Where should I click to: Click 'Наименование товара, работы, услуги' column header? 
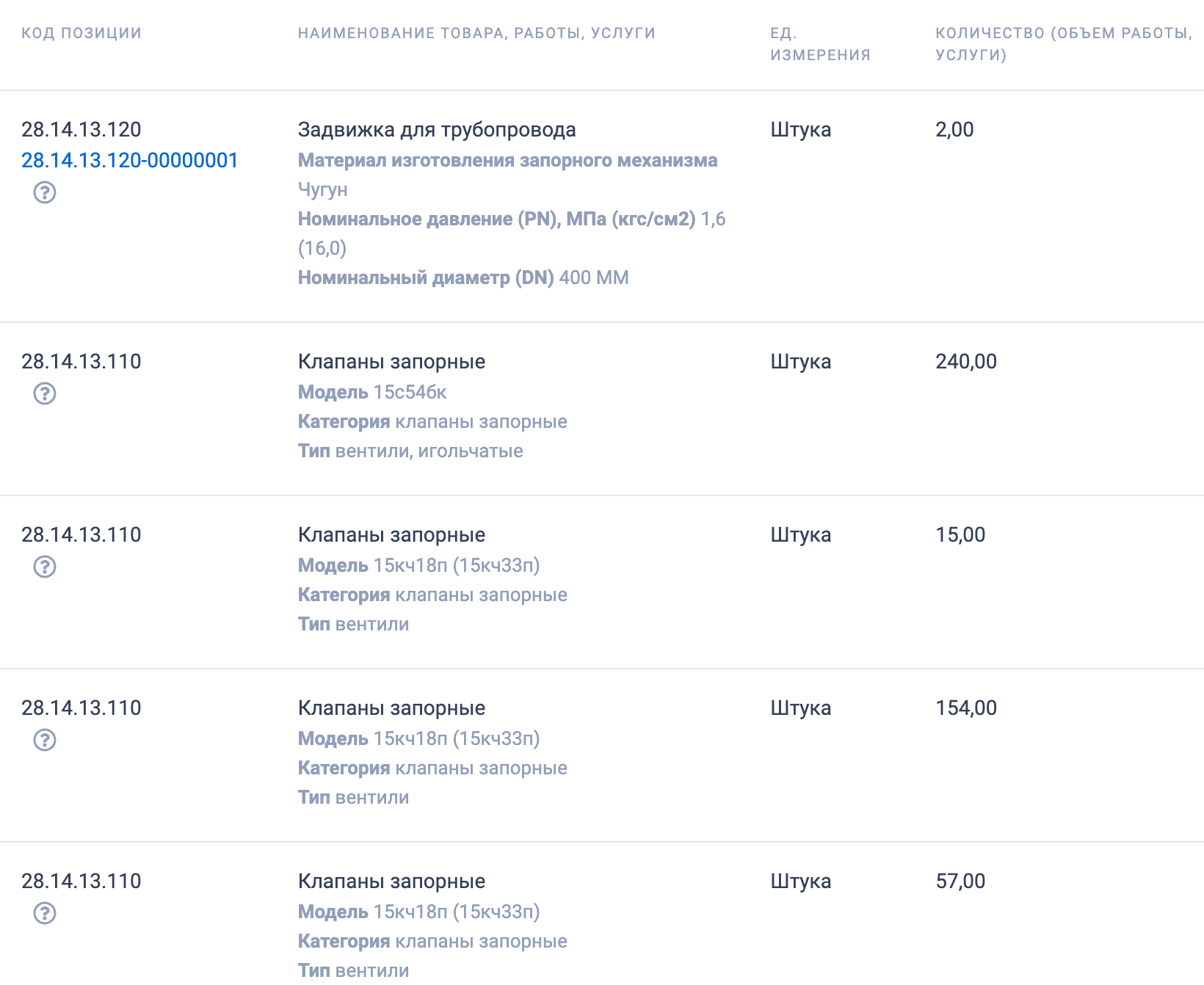tap(476, 33)
